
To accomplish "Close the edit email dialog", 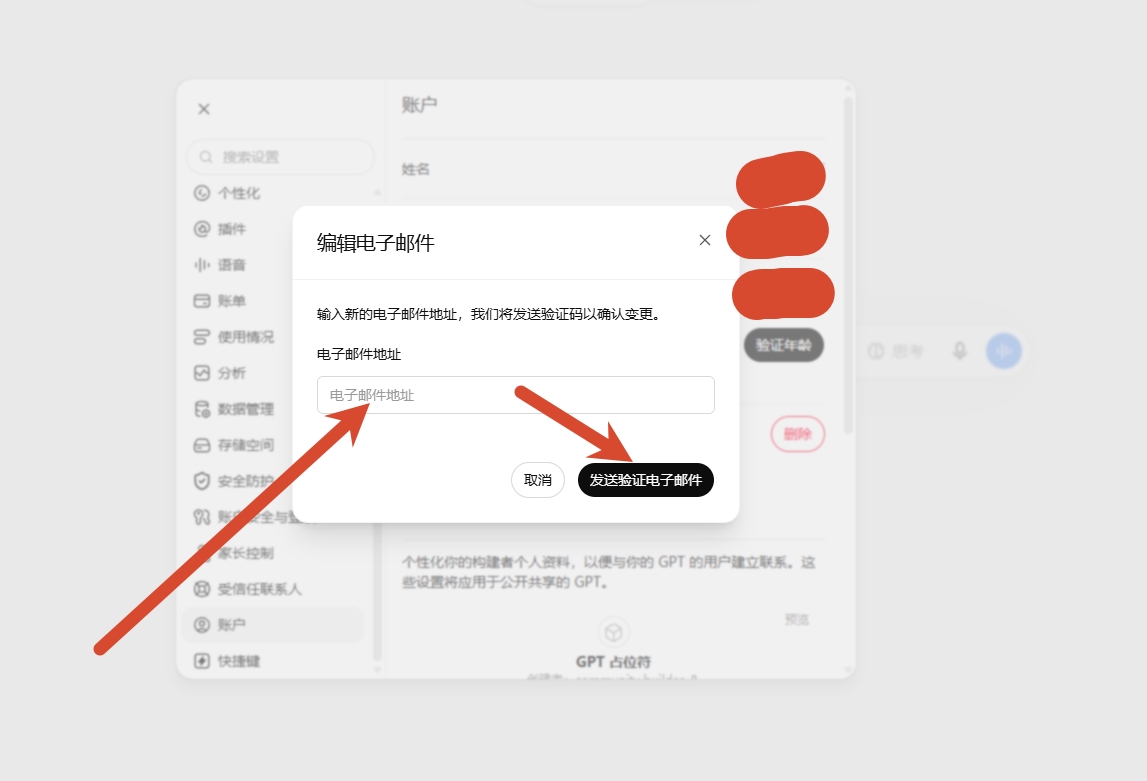I will pos(704,240).
